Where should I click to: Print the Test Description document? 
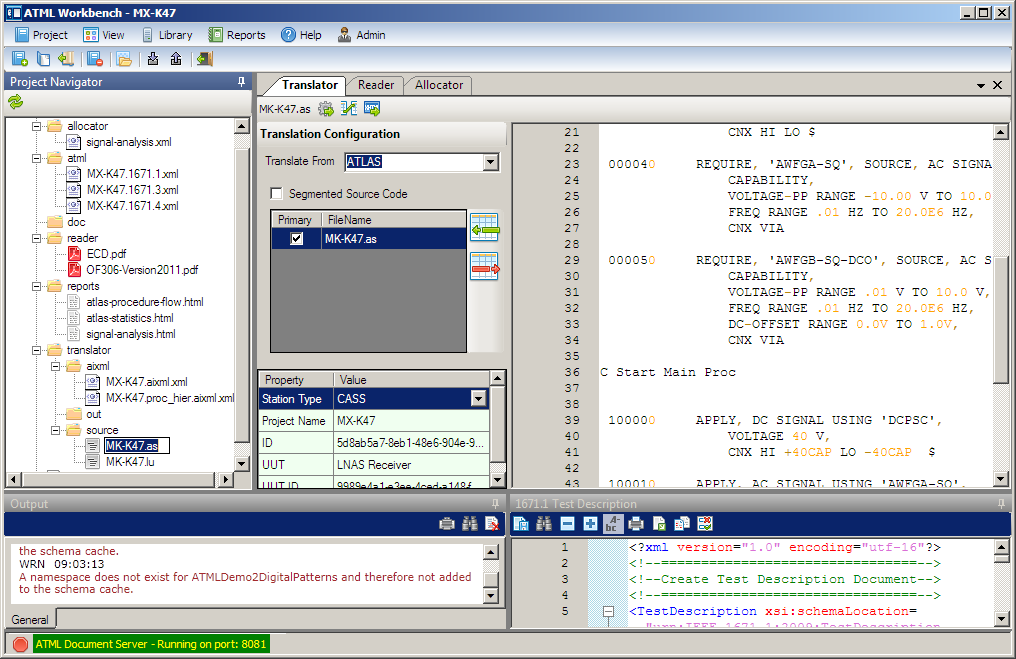636,524
